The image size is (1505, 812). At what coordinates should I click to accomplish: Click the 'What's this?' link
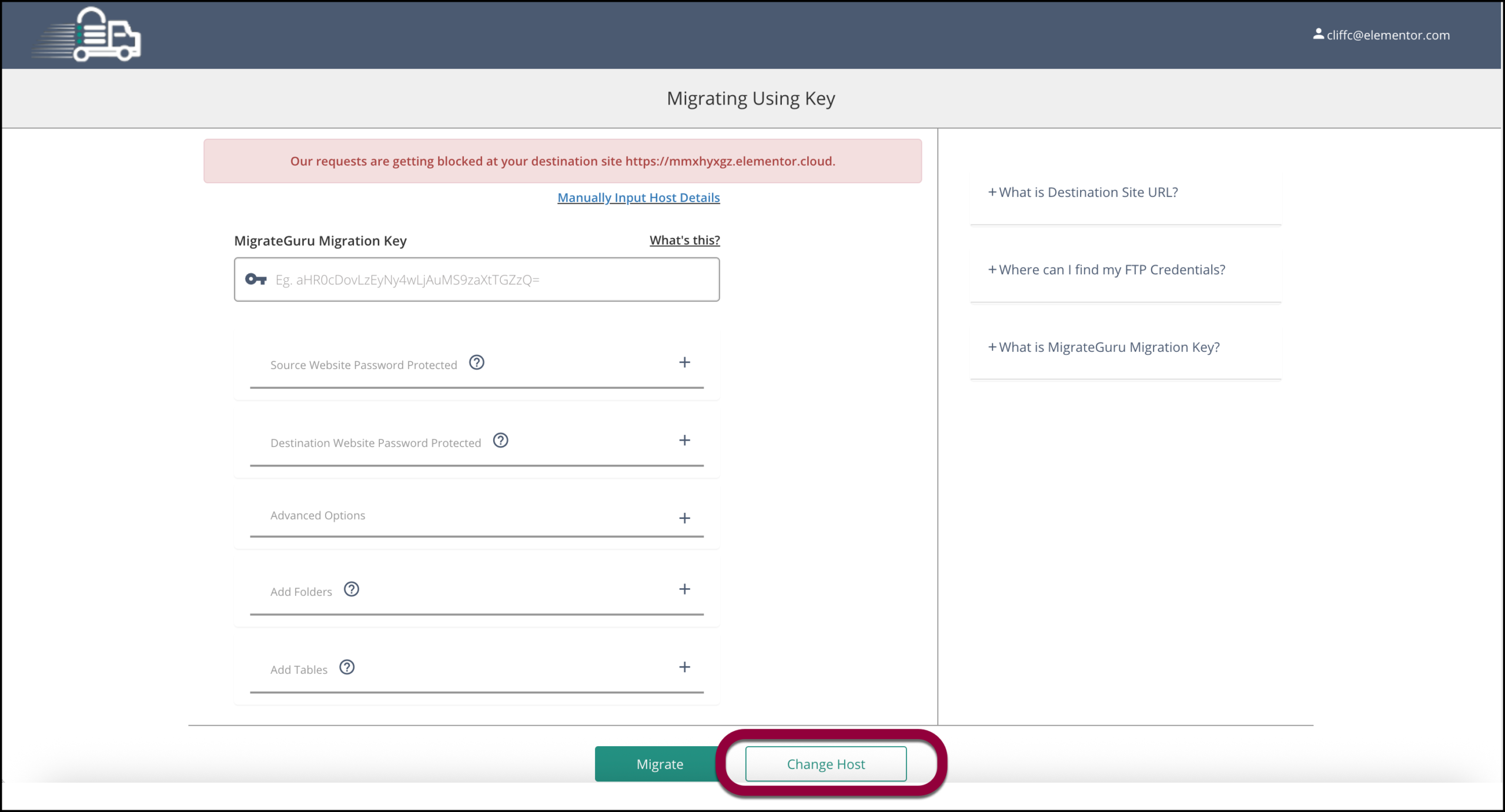pos(684,240)
